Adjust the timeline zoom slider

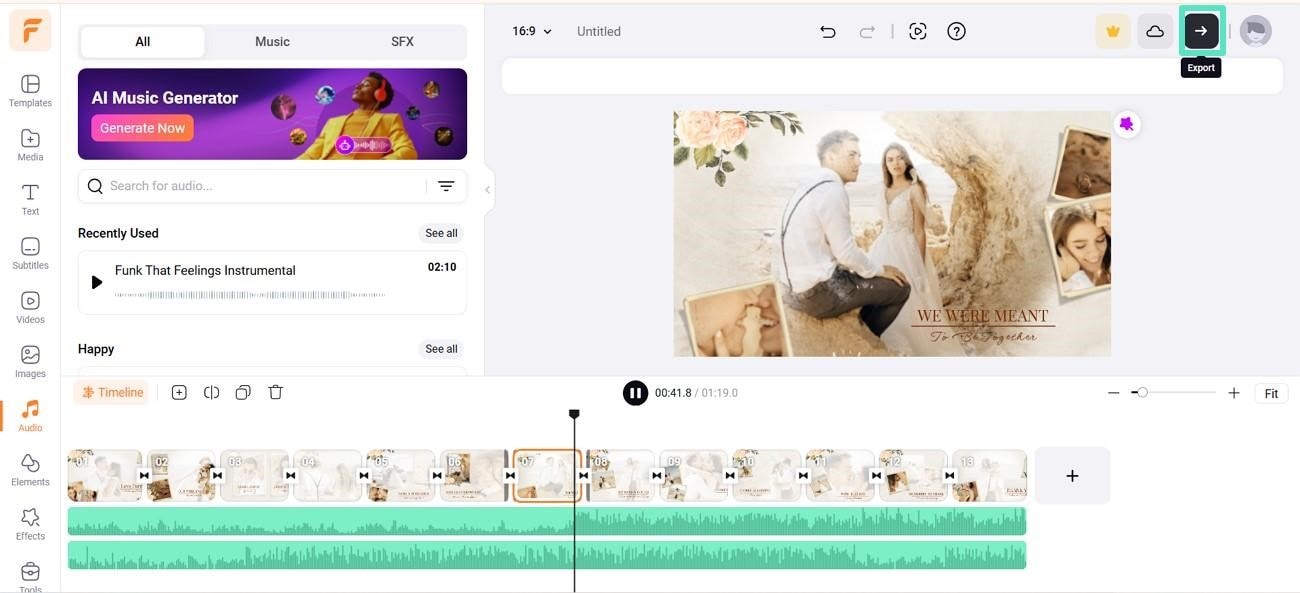pos(1142,393)
